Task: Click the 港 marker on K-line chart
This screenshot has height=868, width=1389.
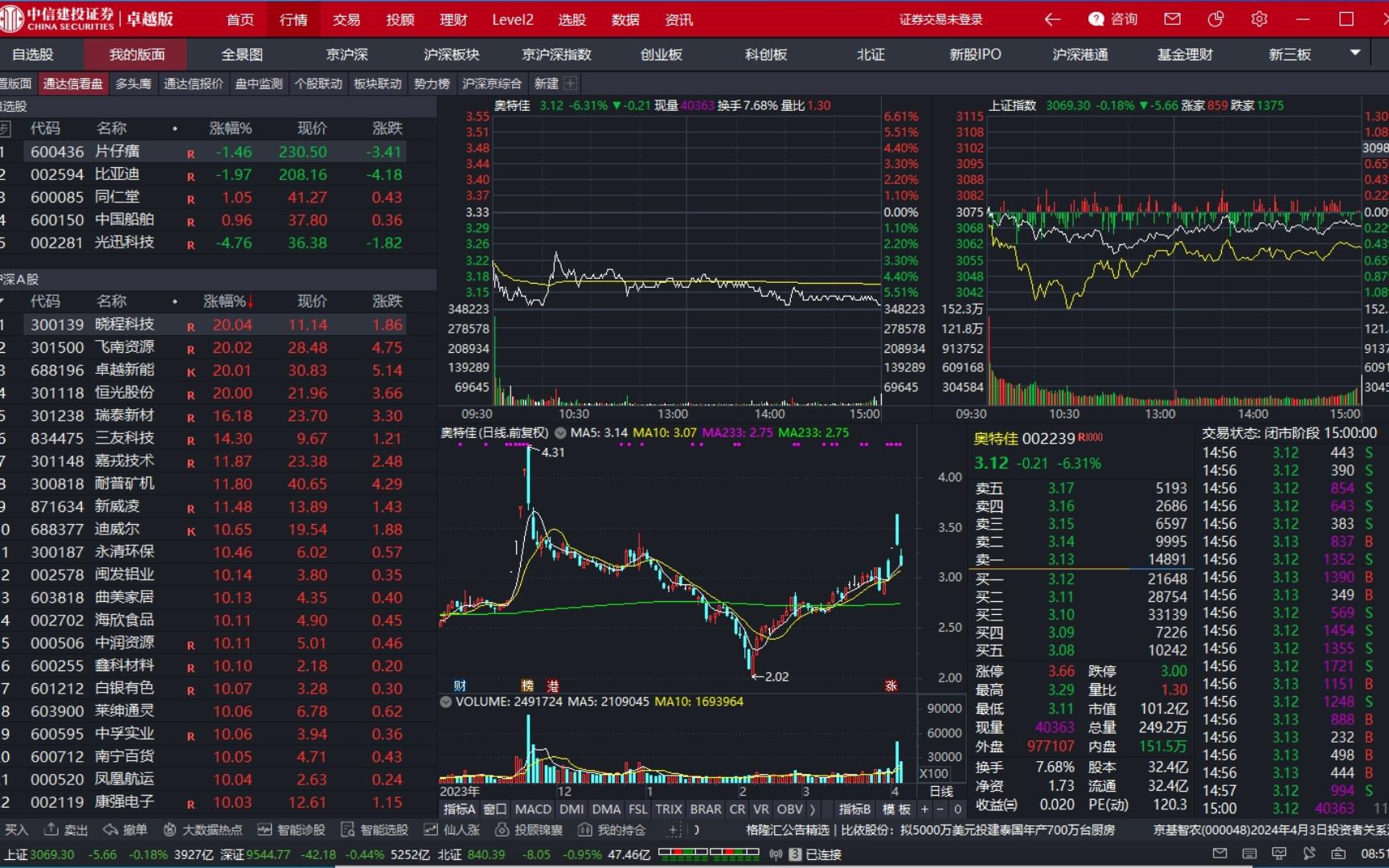Action: click(553, 686)
